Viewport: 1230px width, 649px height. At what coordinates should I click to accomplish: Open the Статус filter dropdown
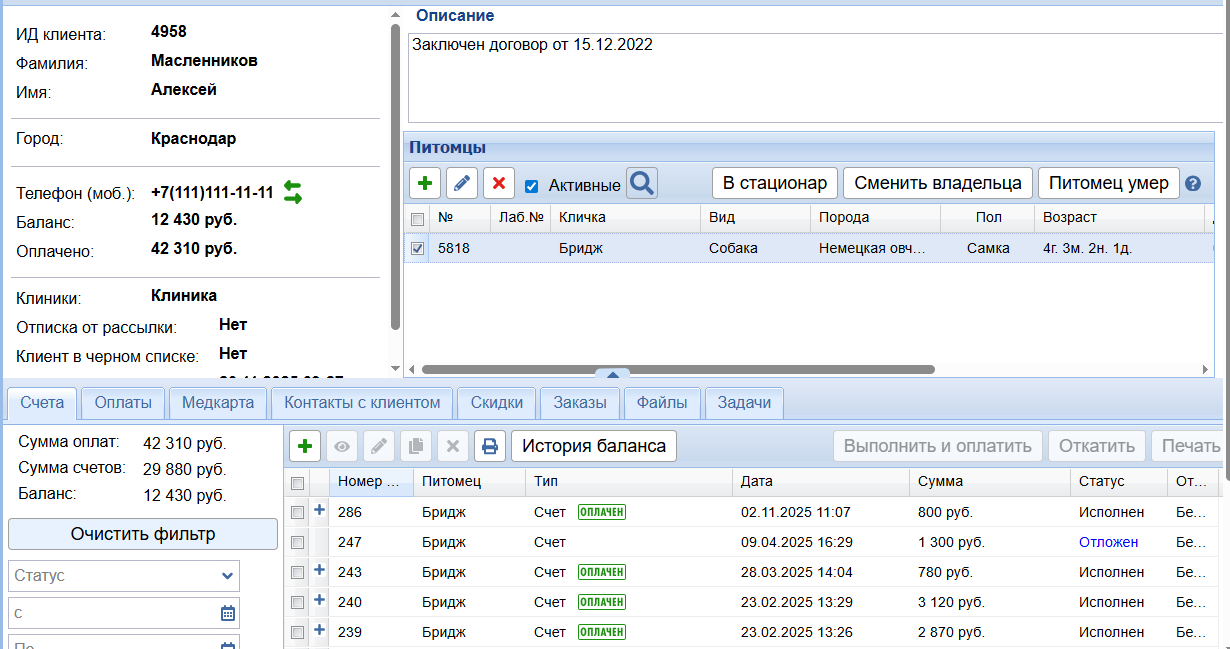124,576
